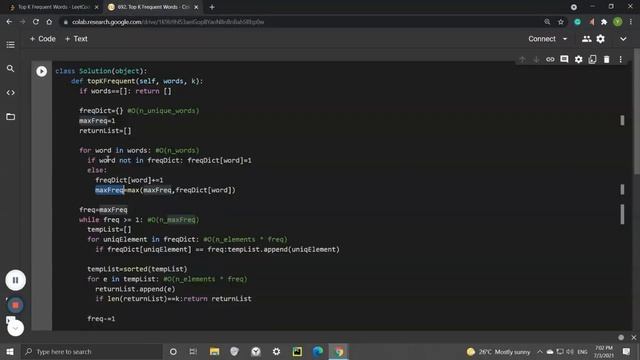Open the green Chrome profile avatar
This screenshot has width=640, height=360.
[x=618, y=22]
